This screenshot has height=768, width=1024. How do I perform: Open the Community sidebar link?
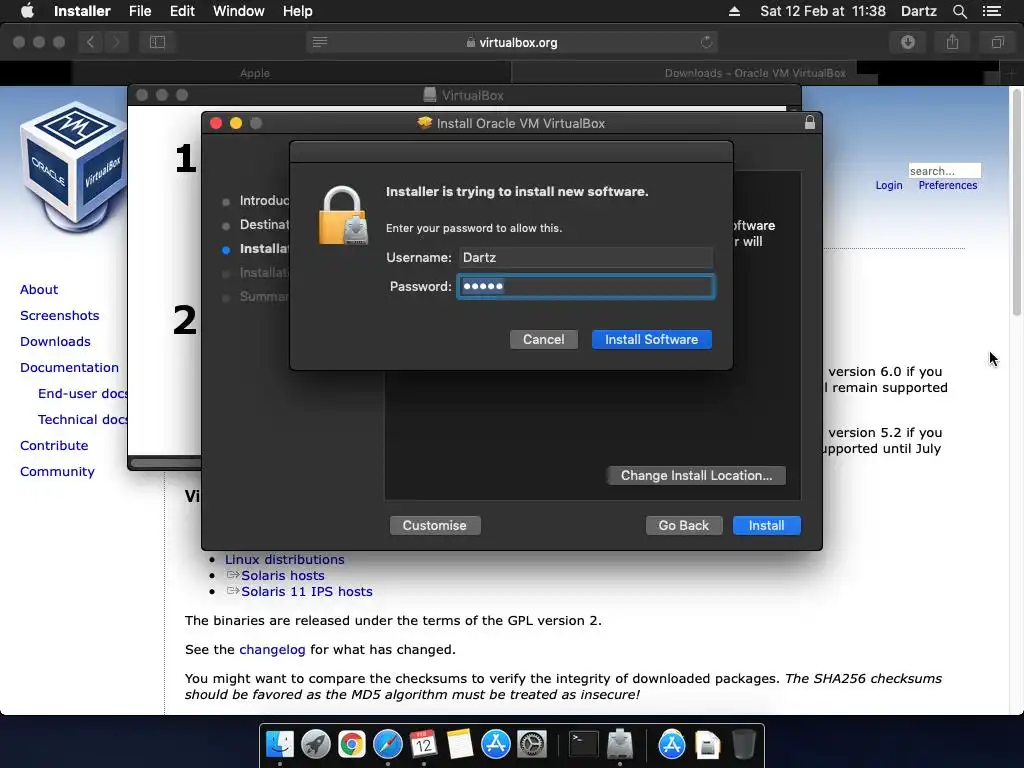pyautogui.click(x=57, y=472)
